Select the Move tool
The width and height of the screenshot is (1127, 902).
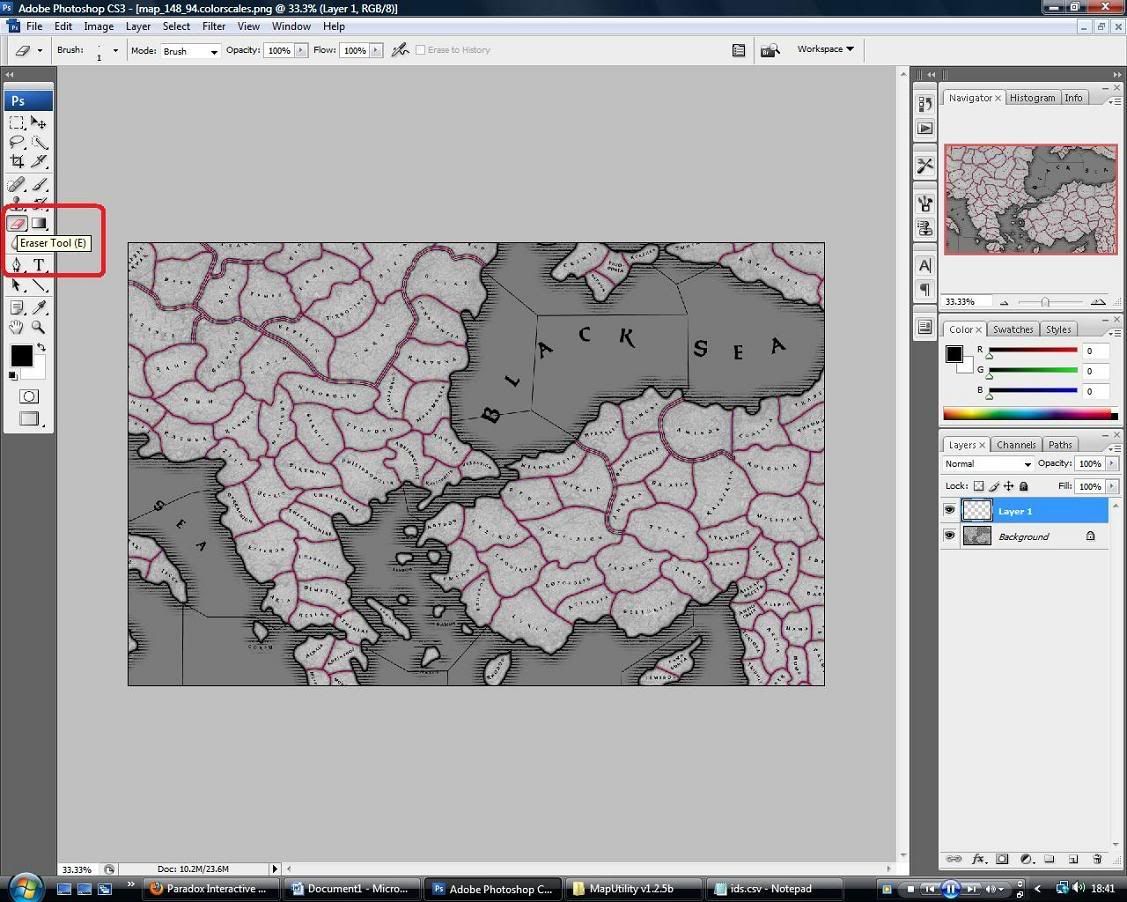coord(39,123)
